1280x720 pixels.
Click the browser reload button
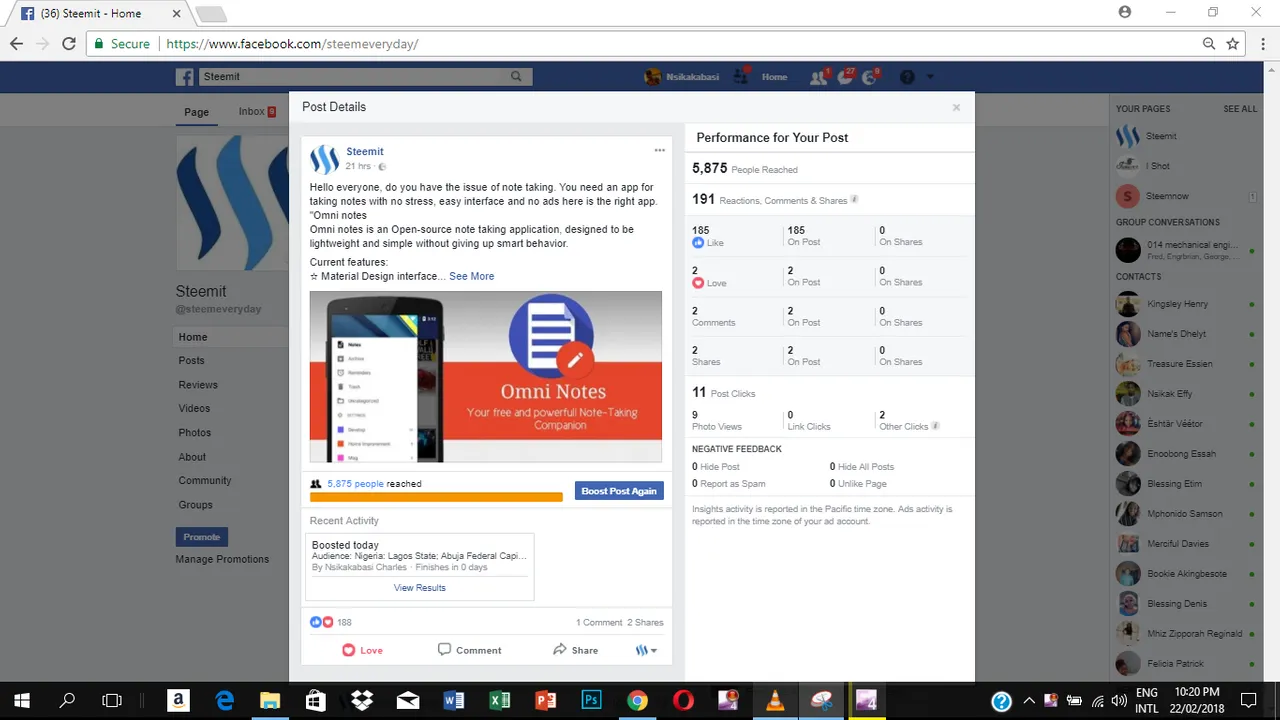pyautogui.click(x=68, y=44)
